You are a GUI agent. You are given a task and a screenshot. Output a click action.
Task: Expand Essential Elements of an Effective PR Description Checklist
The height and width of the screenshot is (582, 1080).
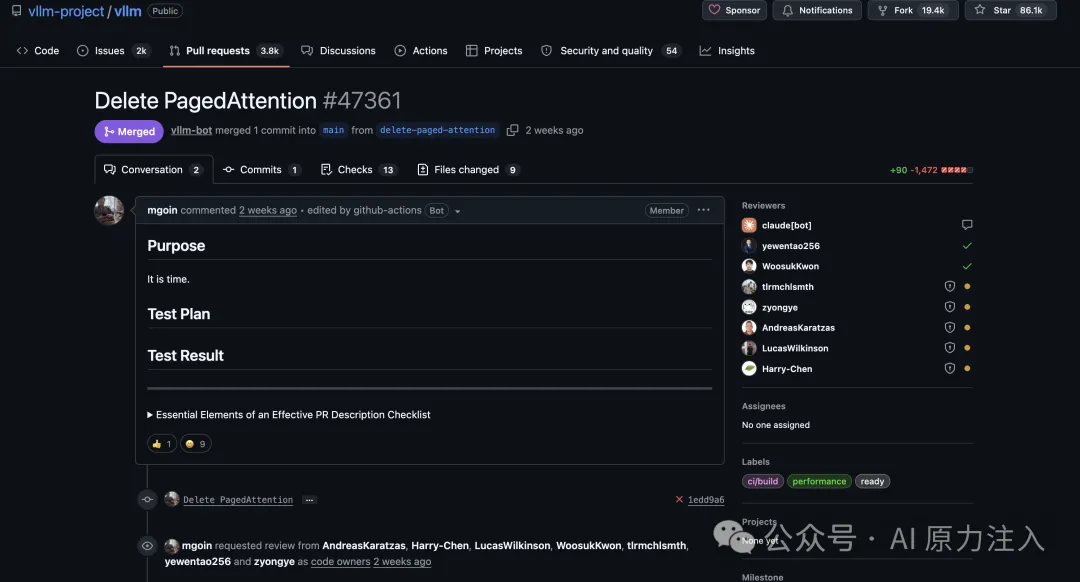289,415
